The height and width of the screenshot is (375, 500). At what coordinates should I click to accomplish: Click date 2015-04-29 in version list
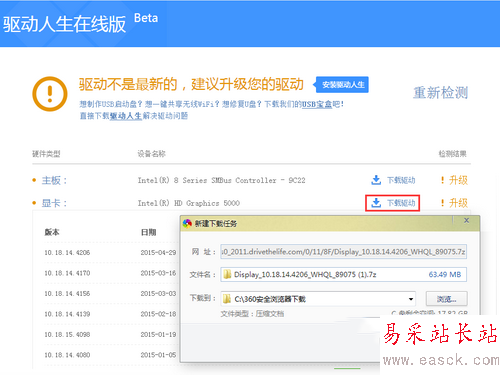(158, 253)
